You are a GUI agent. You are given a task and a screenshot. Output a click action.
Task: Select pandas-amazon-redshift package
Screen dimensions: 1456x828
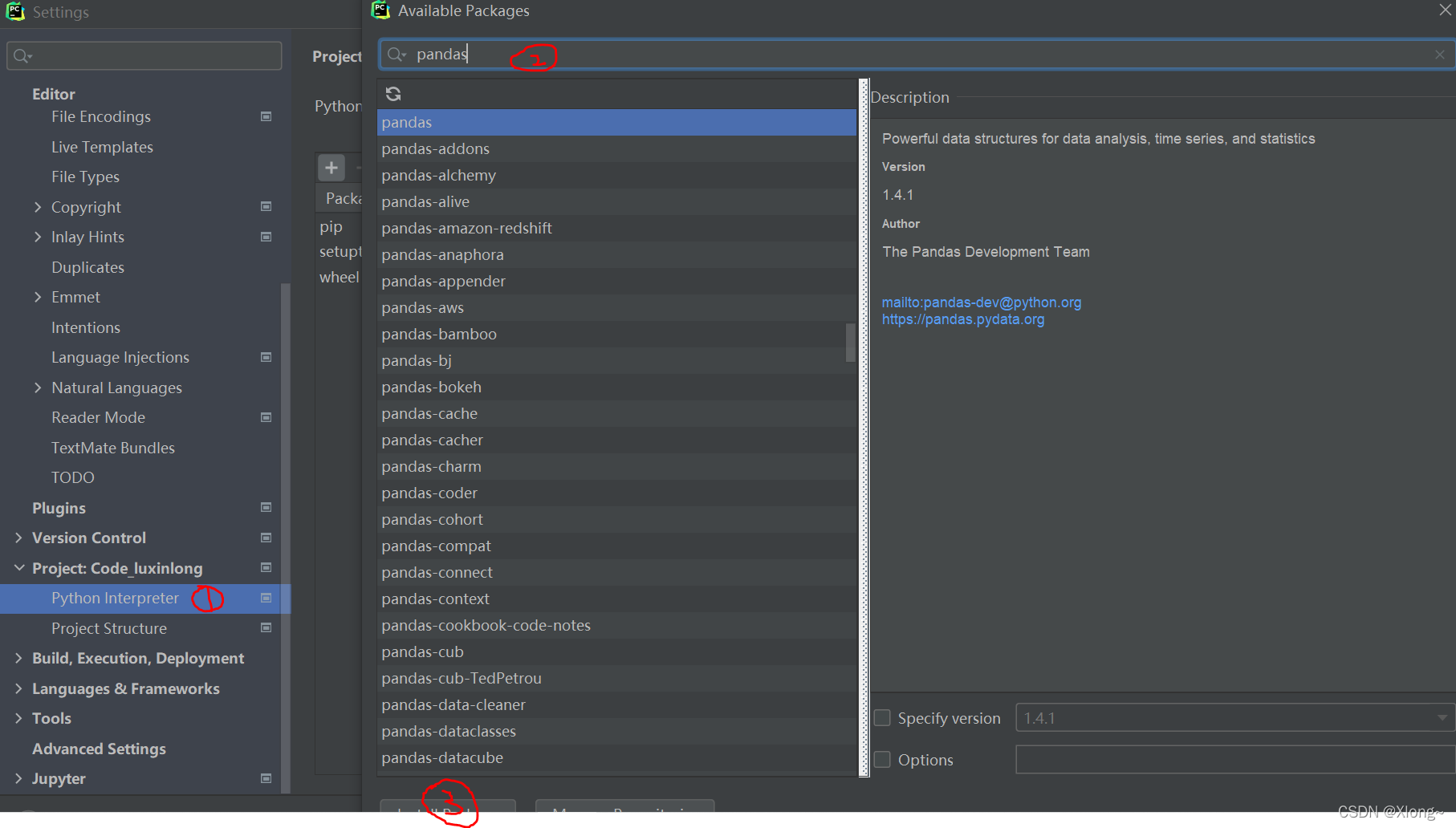pyautogui.click(x=616, y=228)
